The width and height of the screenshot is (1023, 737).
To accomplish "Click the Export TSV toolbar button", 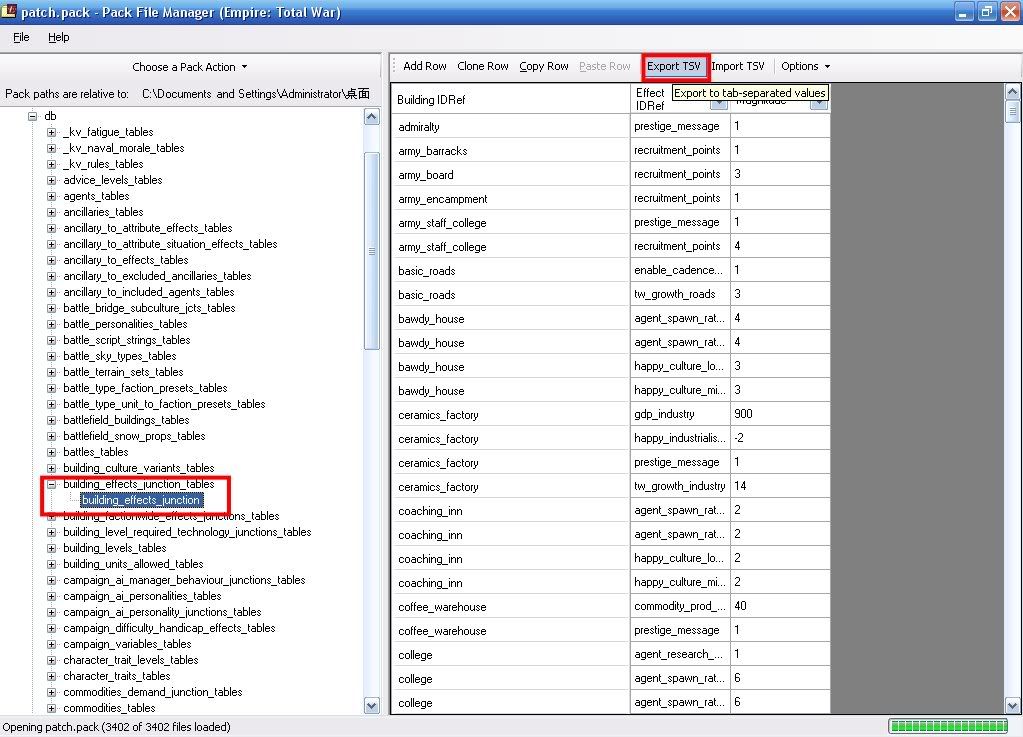I will 674,67.
